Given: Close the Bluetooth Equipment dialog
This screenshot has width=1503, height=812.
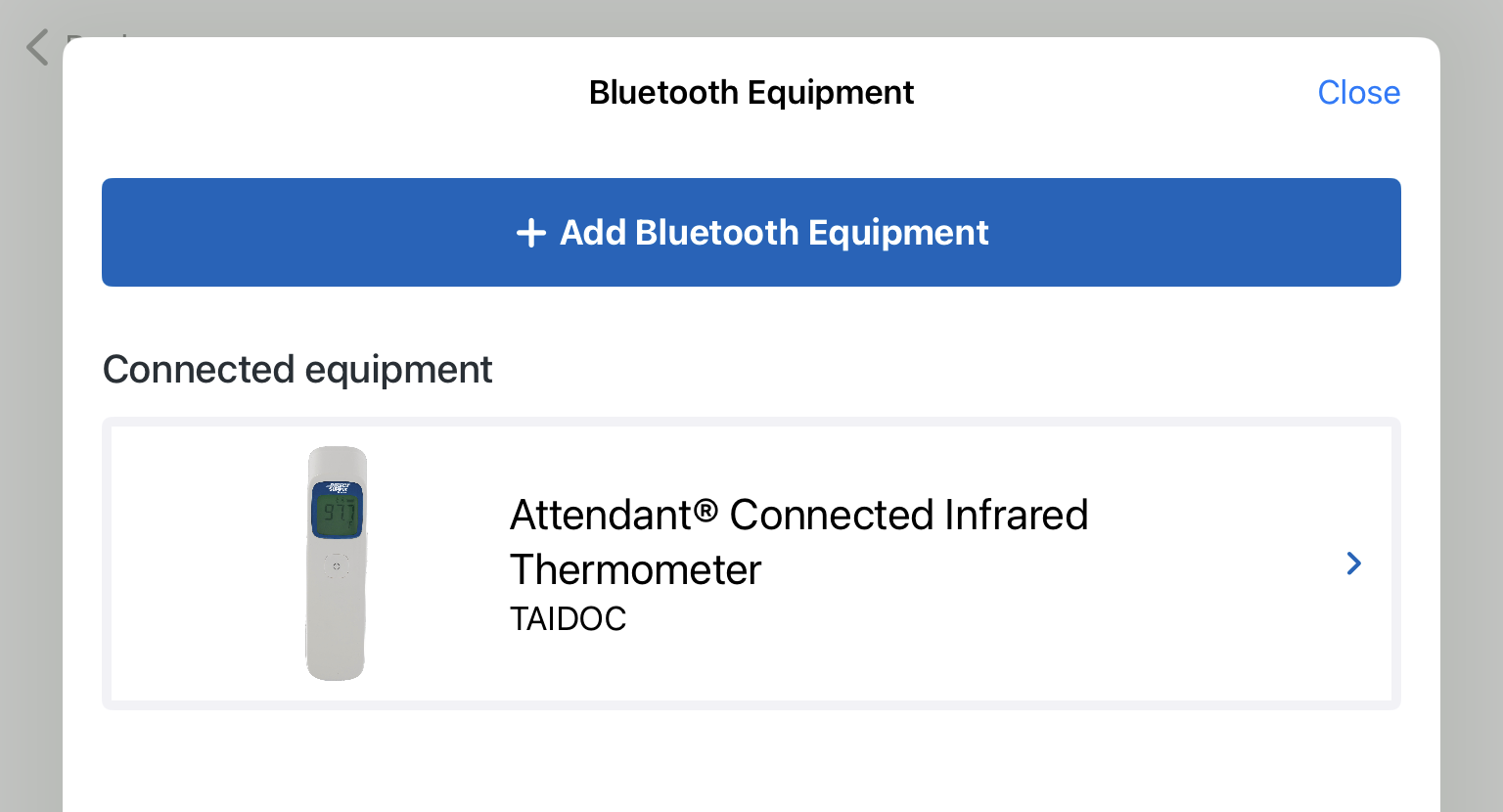Looking at the screenshot, I should (x=1358, y=93).
